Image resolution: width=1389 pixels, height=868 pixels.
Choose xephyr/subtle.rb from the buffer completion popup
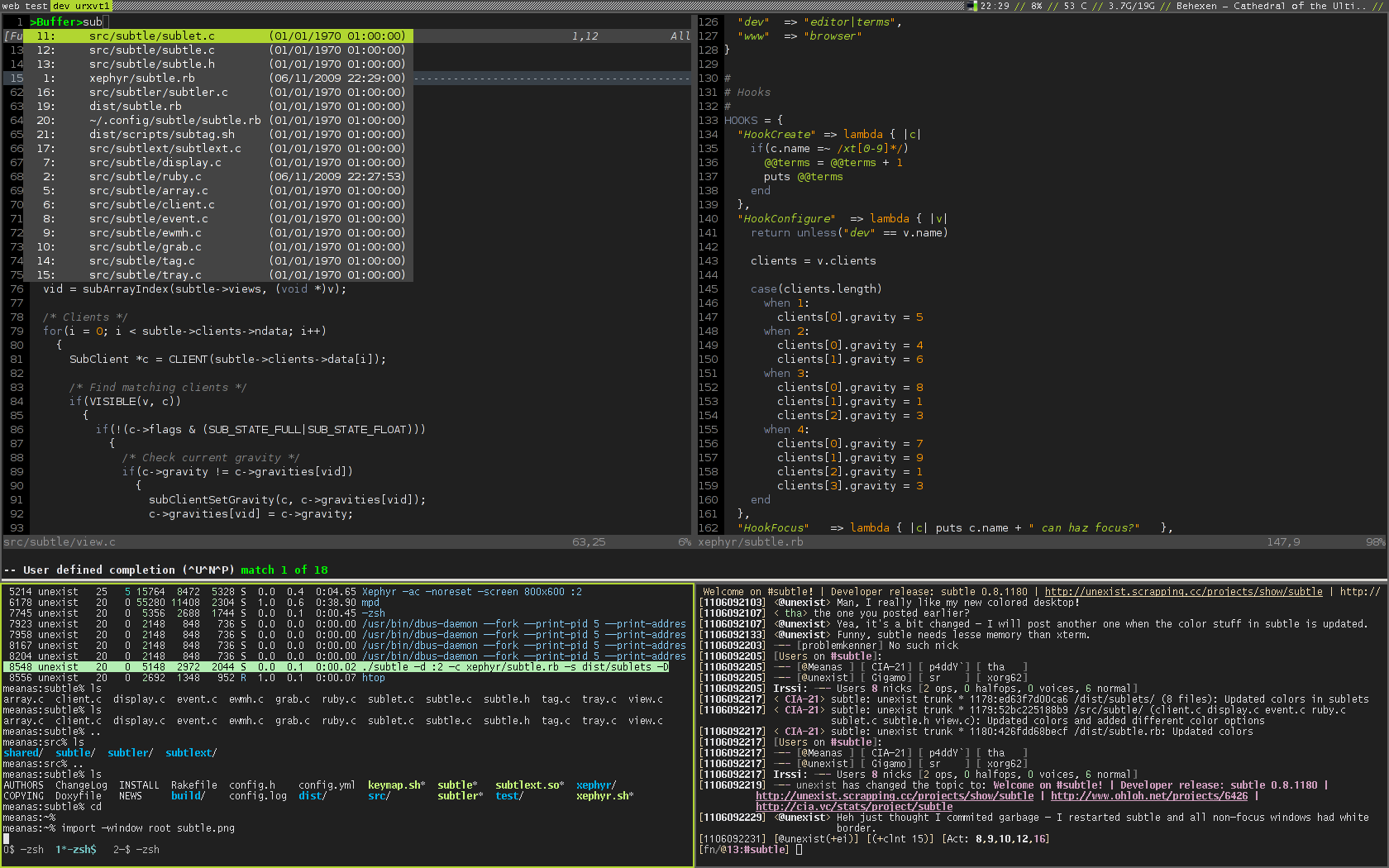coord(142,79)
